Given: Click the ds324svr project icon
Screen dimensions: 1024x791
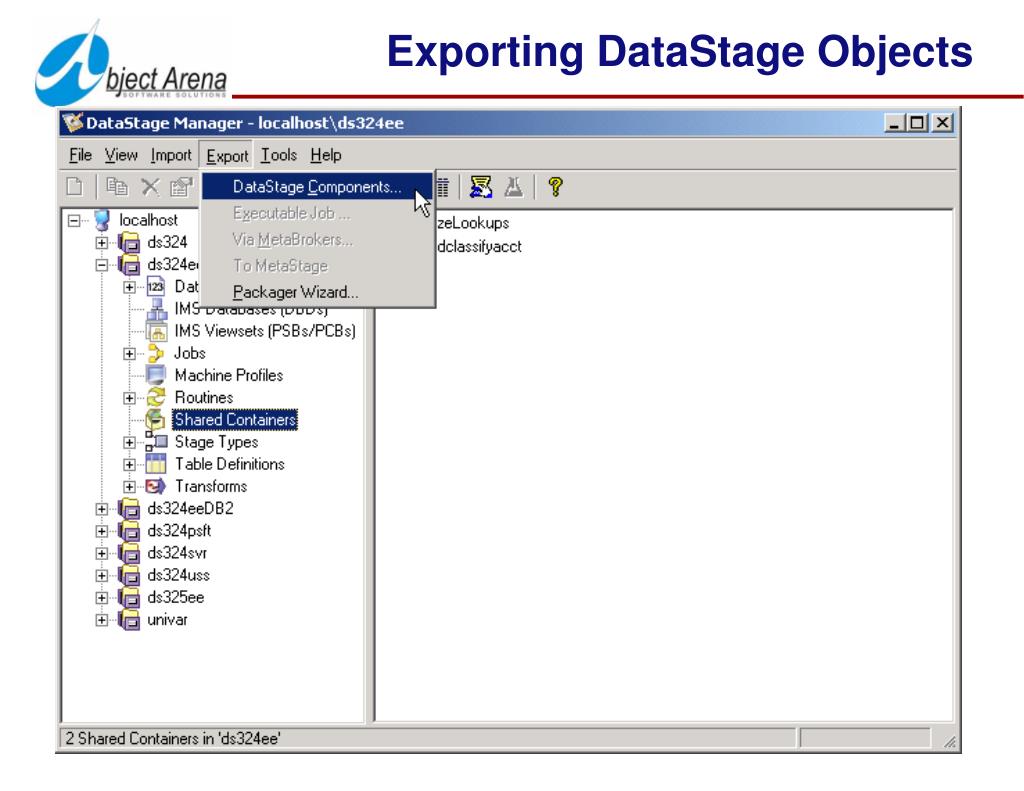Looking at the screenshot, I should point(129,553).
